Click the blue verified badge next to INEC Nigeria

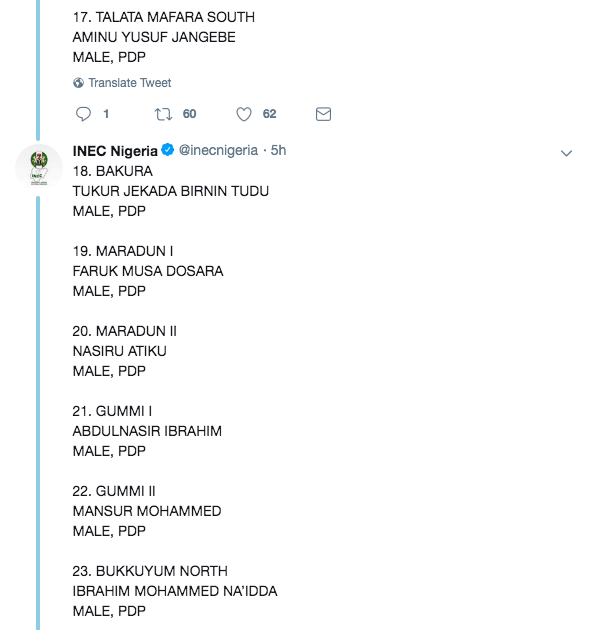[x=168, y=150]
